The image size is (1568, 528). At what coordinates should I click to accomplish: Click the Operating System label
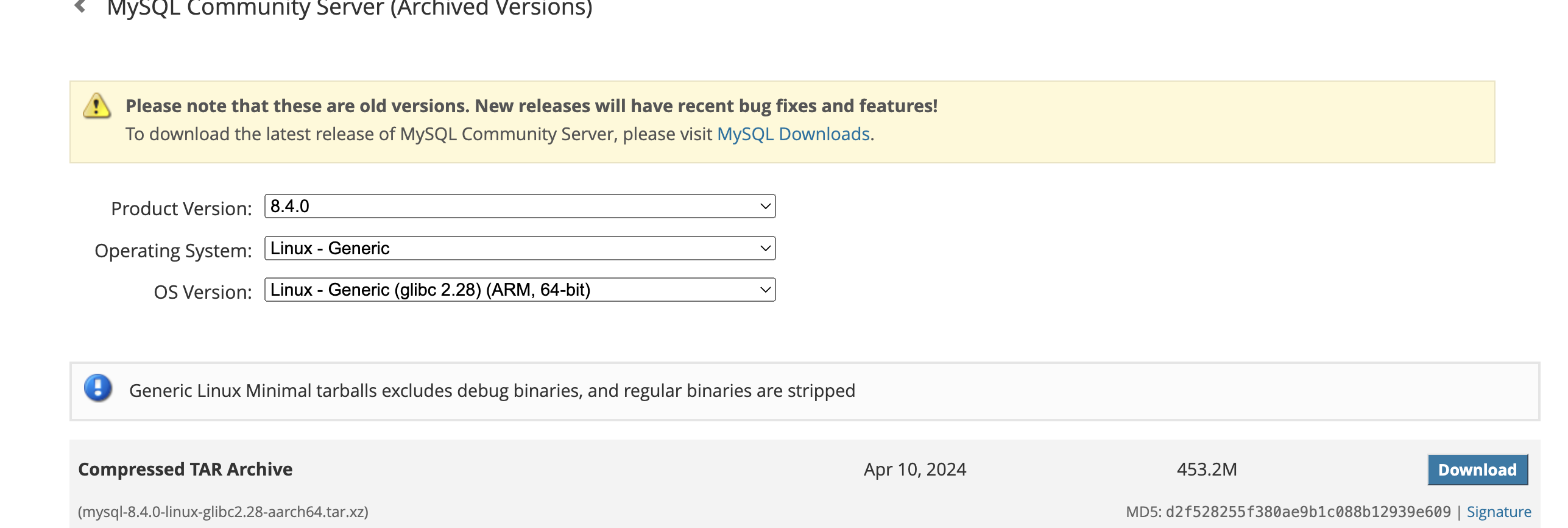(173, 251)
